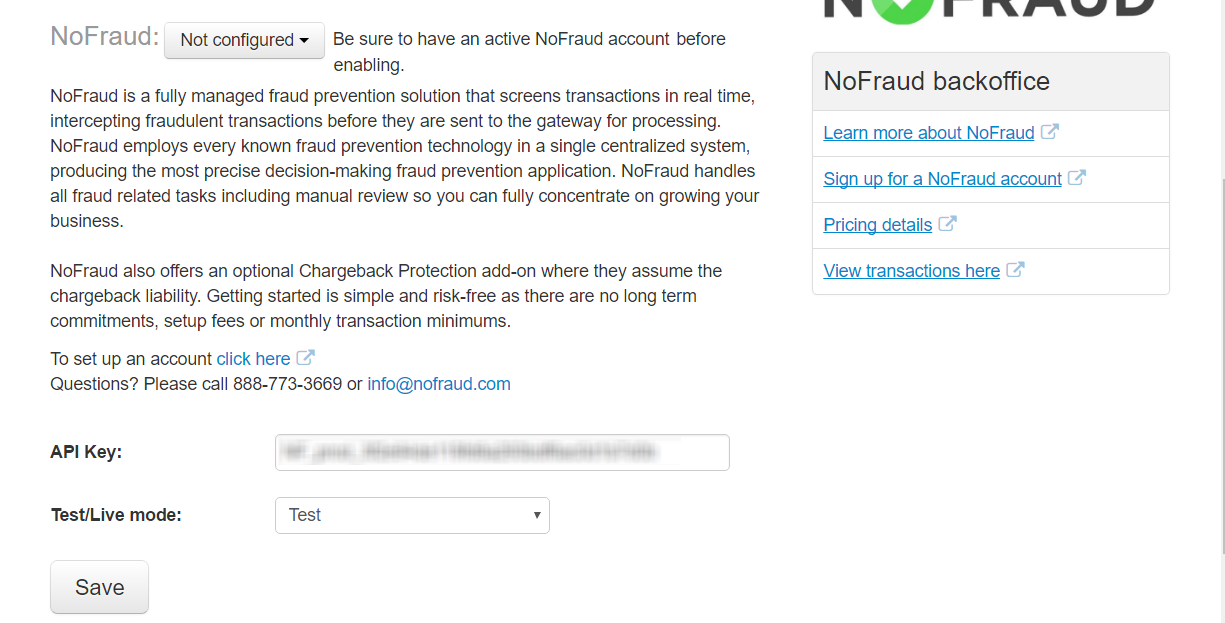Click external-link icon beside Sign up link
Viewport: 1225px width, 623px height.
click(x=1077, y=178)
